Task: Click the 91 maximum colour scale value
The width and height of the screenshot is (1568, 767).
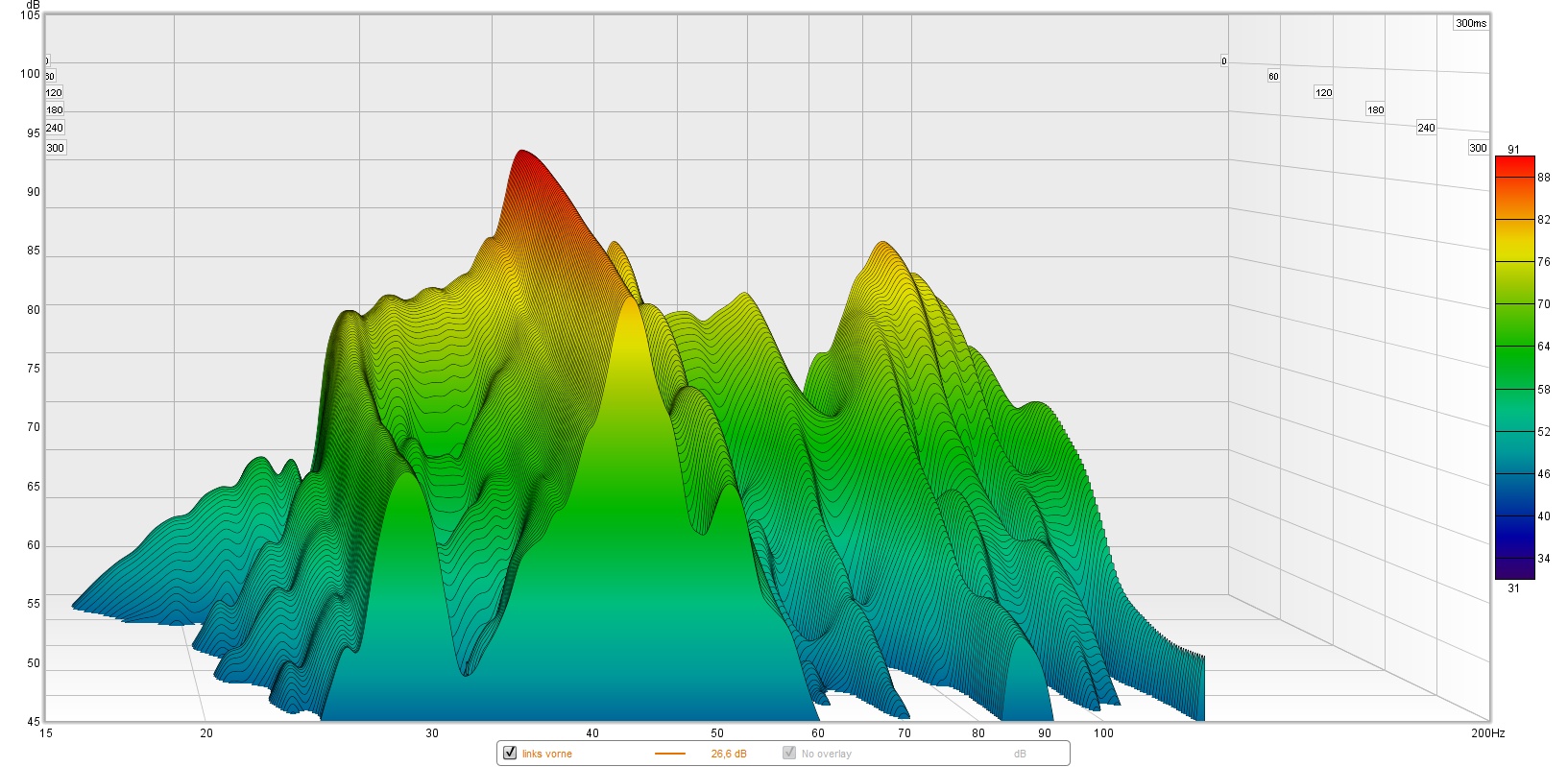Action: coord(1513,150)
